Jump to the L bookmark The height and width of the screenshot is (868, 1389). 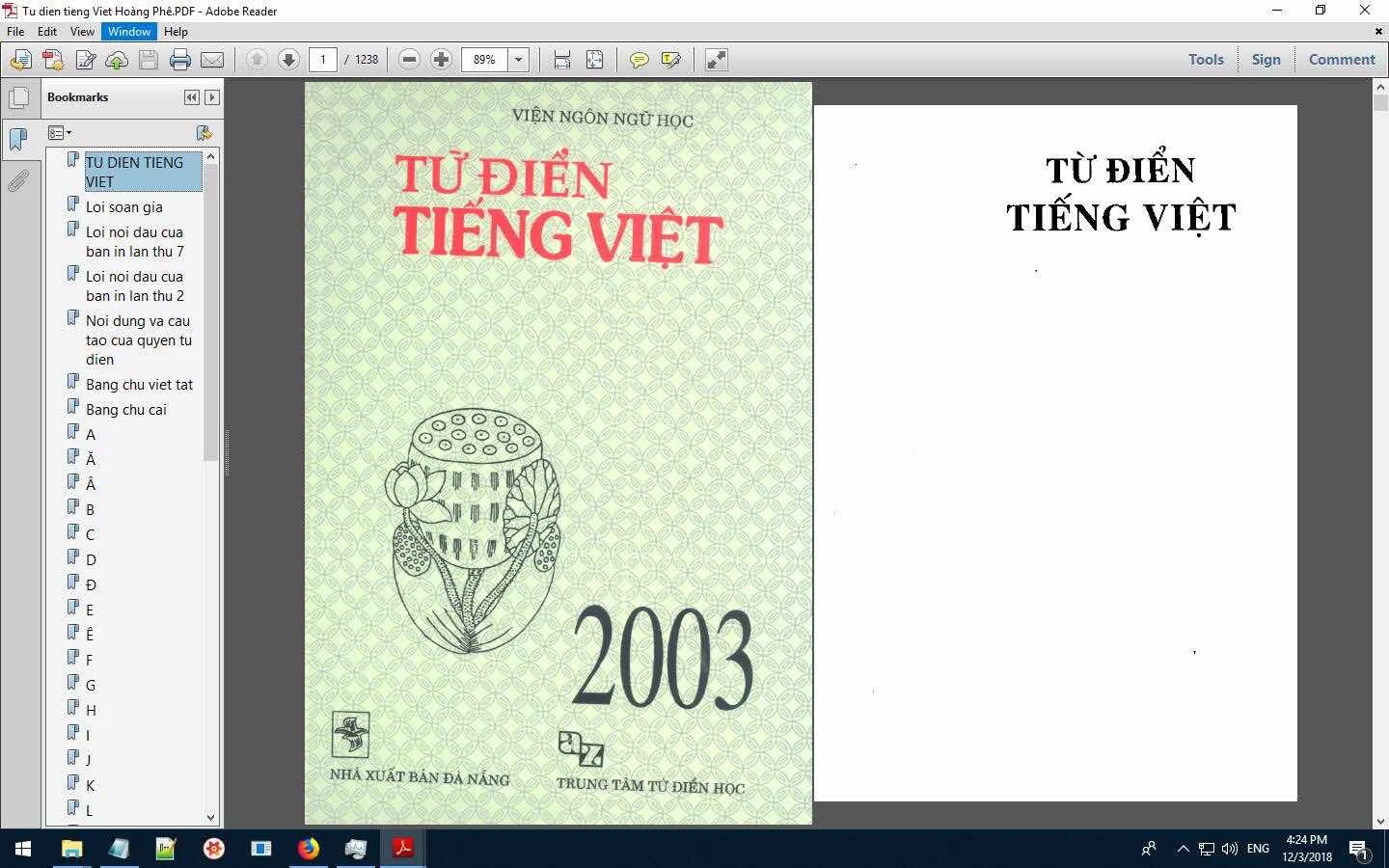[89, 810]
